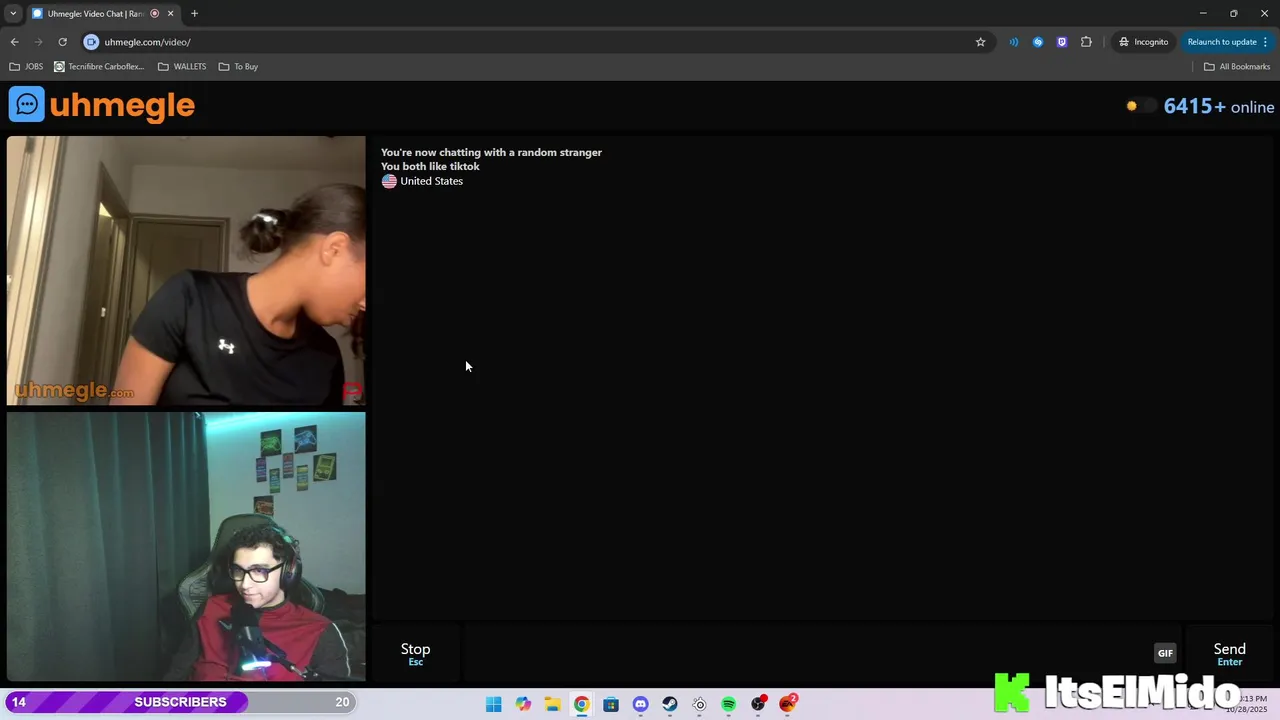The height and width of the screenshot is (720, 1280).
Task: Click the Uhmegle logo icon
Action: coord(27,105)
